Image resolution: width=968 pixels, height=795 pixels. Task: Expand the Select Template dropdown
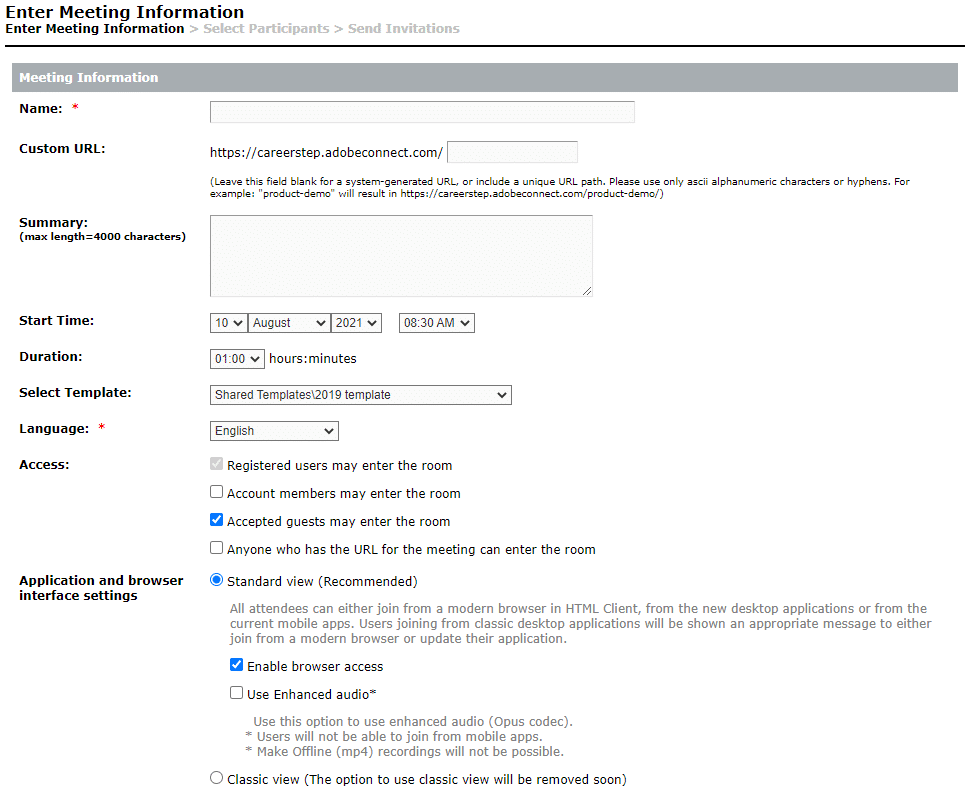coord(361,395)
